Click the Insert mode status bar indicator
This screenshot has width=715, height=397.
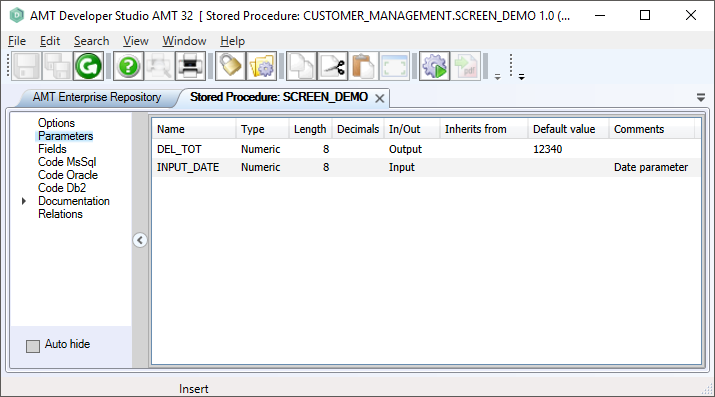193,389
